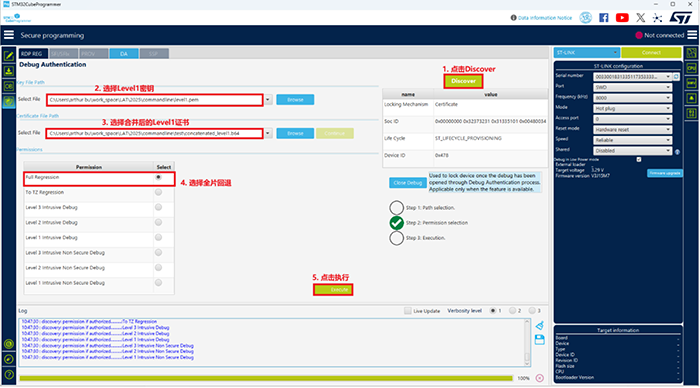
Task: Click the Discover button
Action: point(463,81)
